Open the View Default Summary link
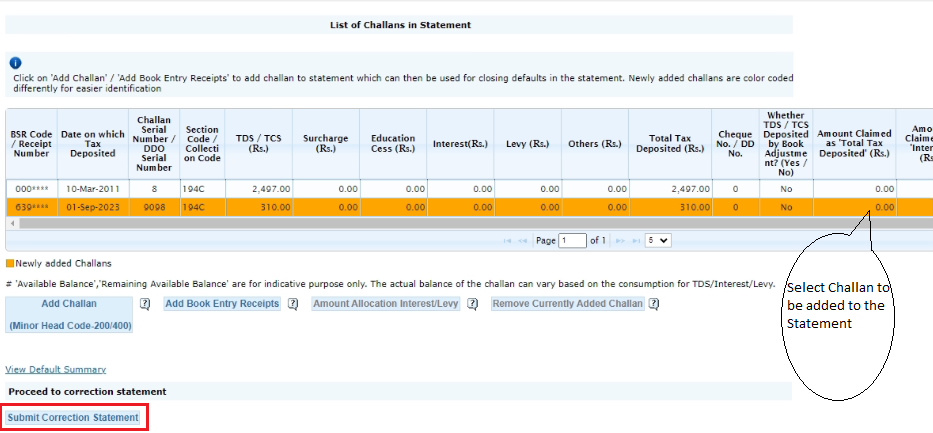Image resolution: width=933 pixels, height=433 pixels. [56, 370]
